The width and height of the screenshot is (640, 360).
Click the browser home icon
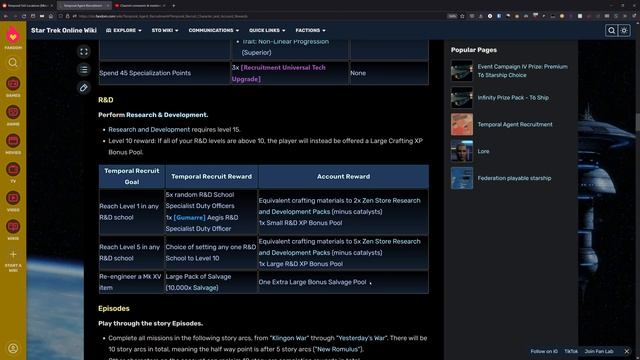(51, 16)
